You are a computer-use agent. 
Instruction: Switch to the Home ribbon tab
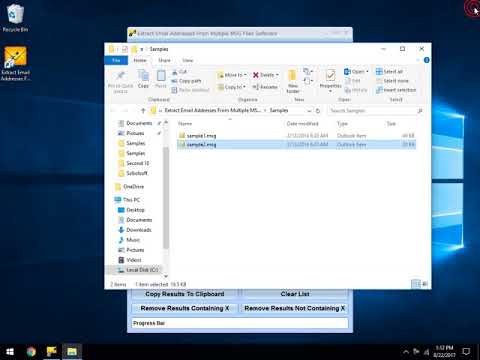(140, 60)
